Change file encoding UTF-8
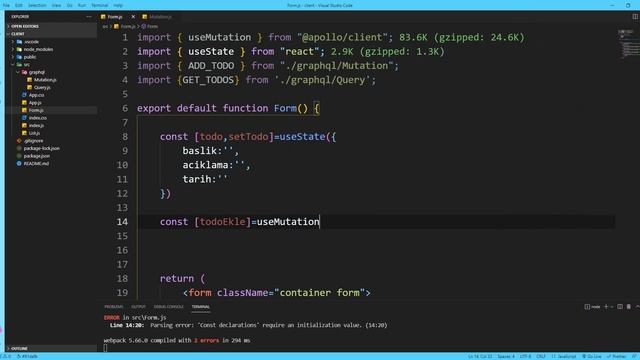The width and height of the screenshot is (640, 360). [x=525, y=357]
